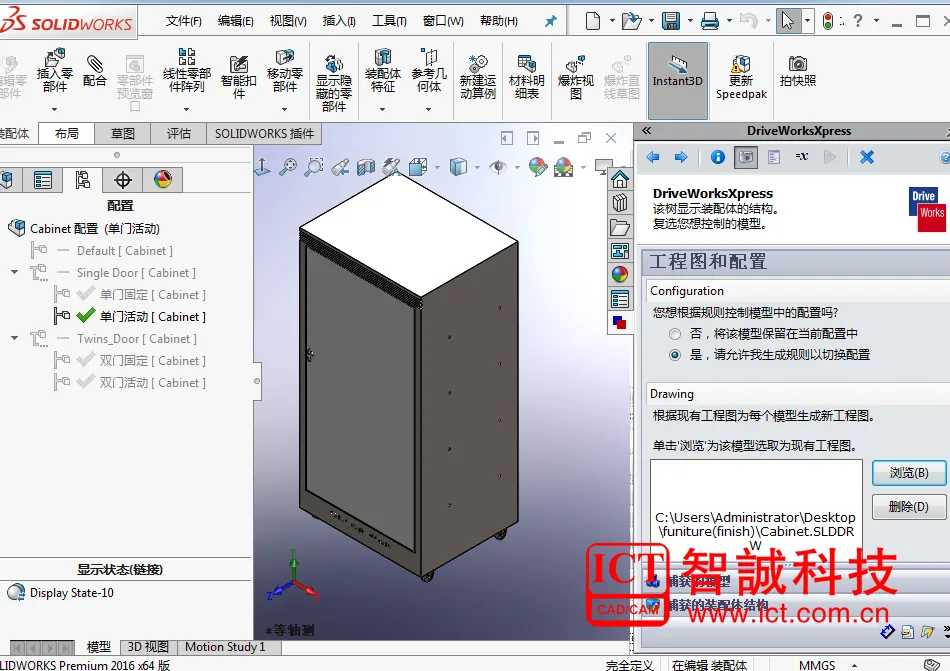
Task: Take a snapshot with 拍快照 camera
Action: pyautogui.click(x=798, y=71)
